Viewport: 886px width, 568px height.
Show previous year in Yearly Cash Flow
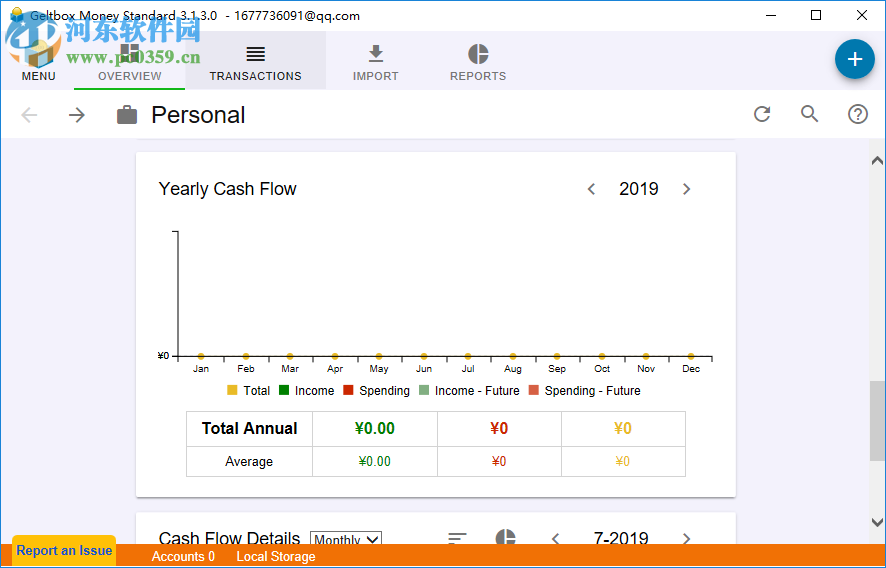point(592,189)
